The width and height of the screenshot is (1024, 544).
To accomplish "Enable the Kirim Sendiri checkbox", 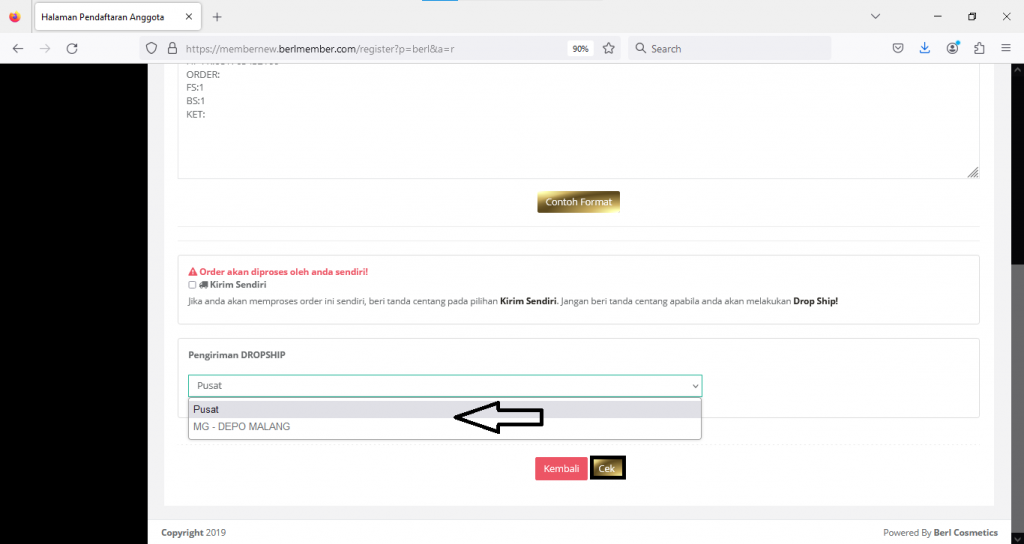I will (192, 285).
